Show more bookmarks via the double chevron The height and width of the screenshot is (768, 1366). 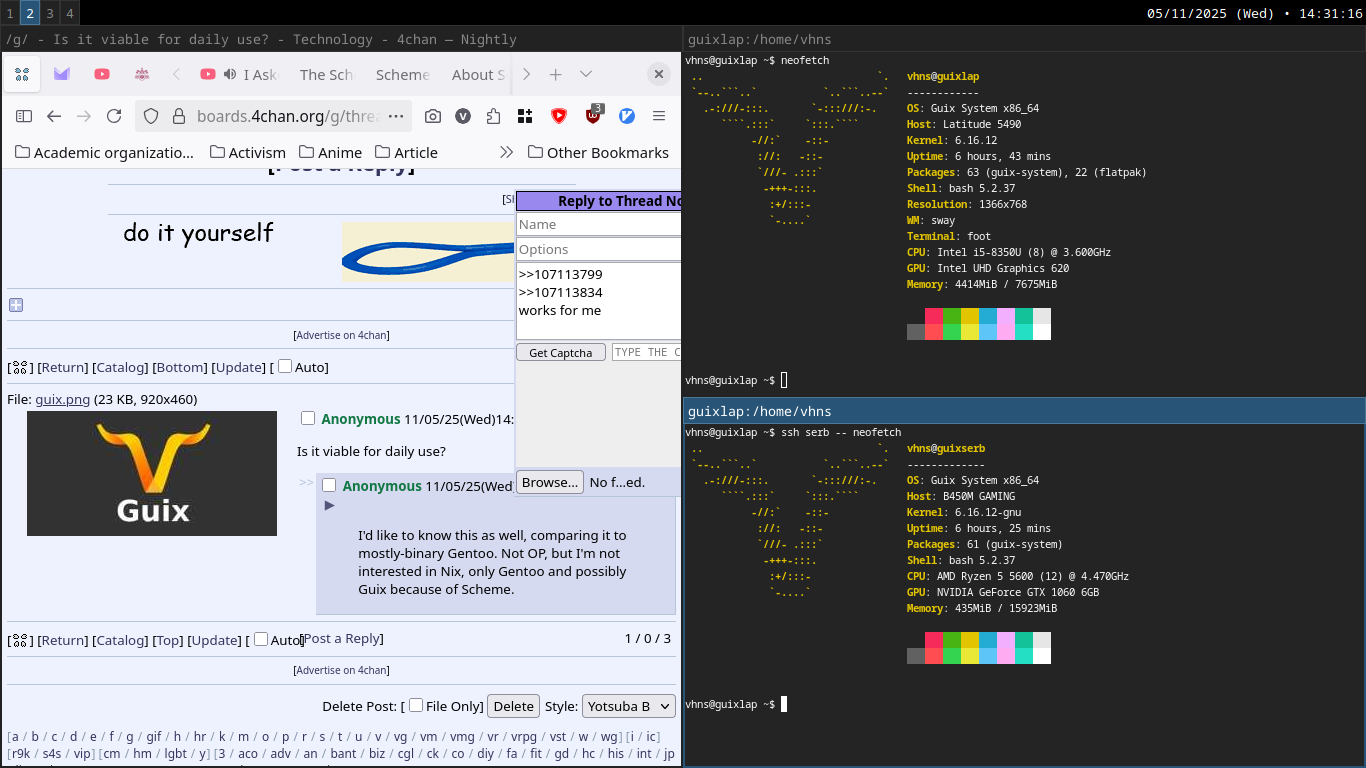click(x=506, y=152)
